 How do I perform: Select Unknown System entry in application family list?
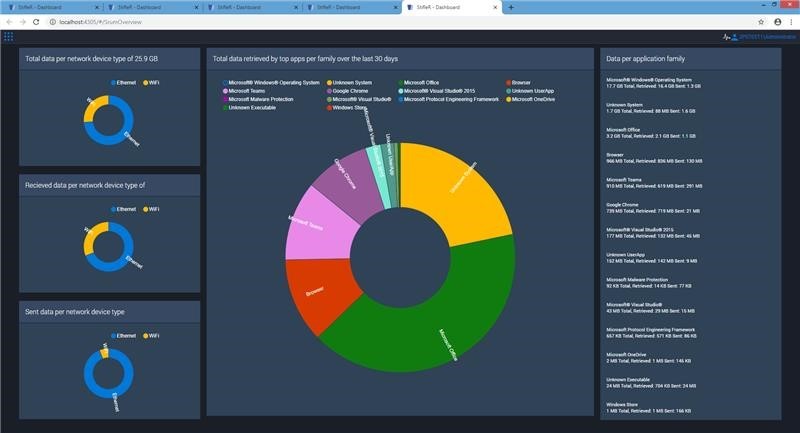point(651,108)
